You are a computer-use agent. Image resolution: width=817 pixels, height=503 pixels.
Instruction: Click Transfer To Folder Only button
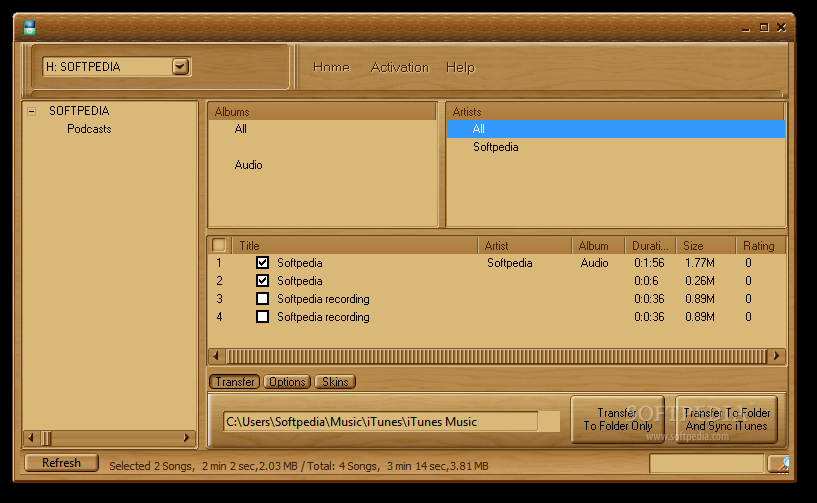pyautogui.click(x=617, y=419)
